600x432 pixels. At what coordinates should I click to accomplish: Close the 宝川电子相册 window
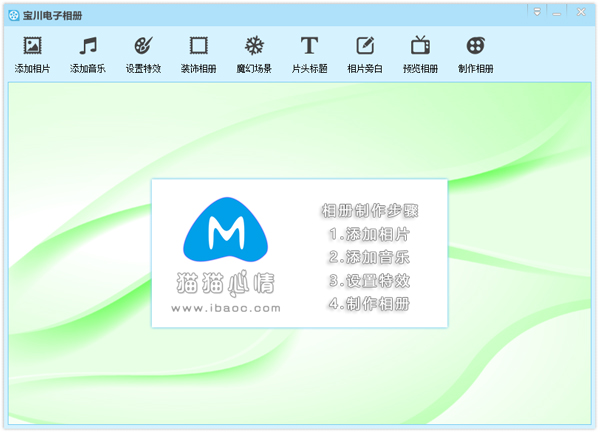tap(580, 10)
